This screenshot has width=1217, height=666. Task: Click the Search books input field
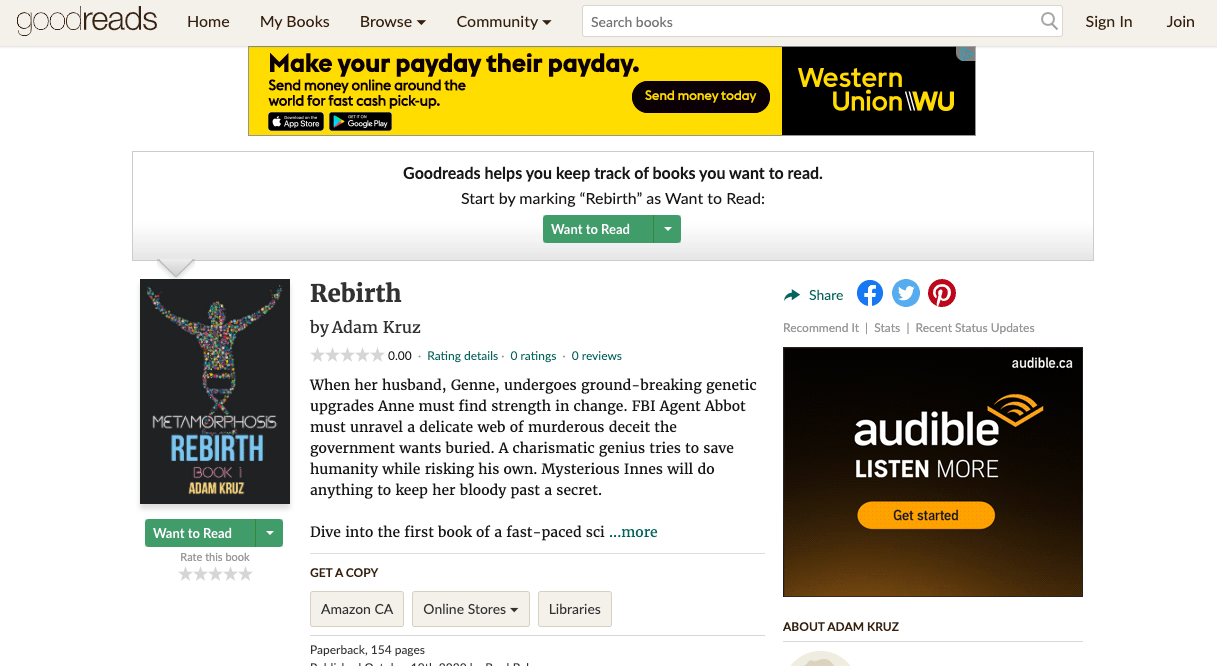point(810,21)
